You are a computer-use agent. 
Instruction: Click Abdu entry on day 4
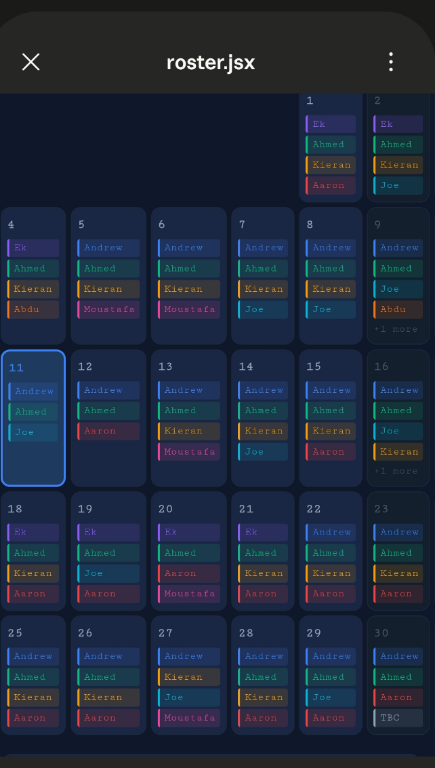[x=33, y=310]
